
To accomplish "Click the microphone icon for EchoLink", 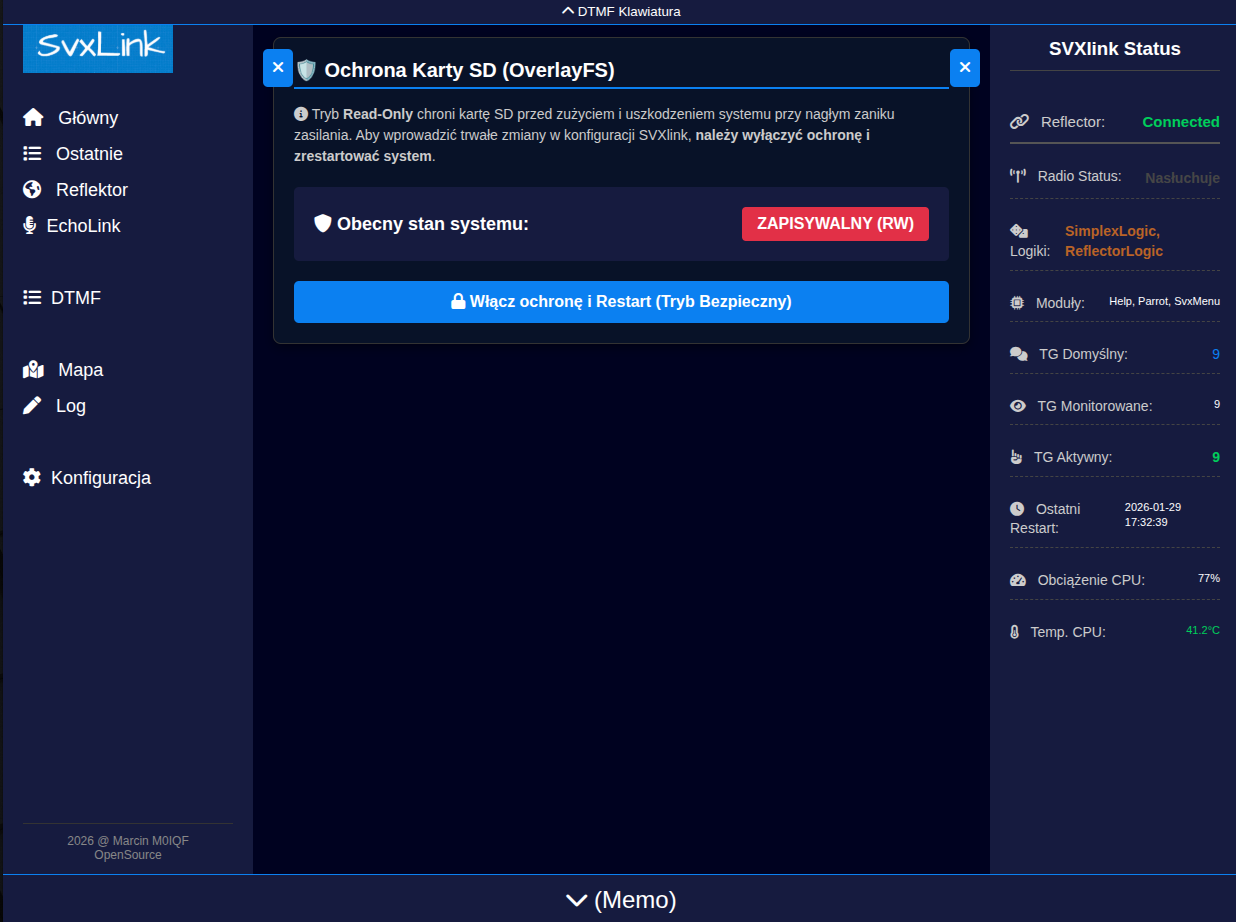I will click(30, 226).
